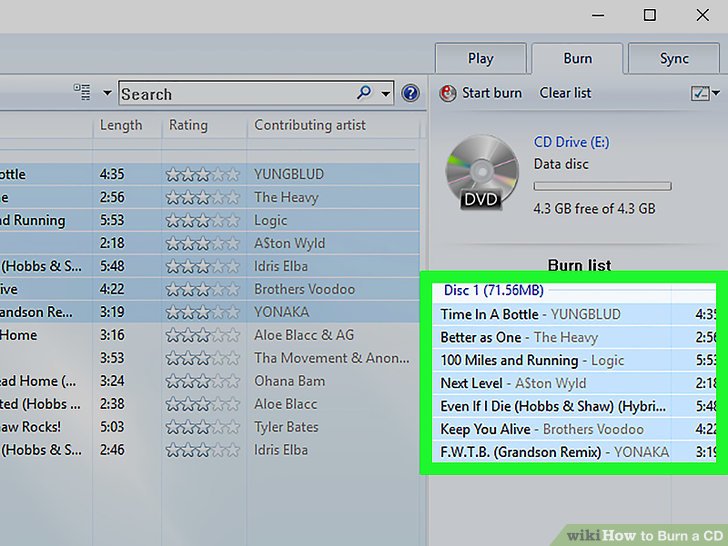This screenshot has width=728, height=546.
Task: Switch to the Play tab
Action: pyautogui.click(x=481, y=58)
